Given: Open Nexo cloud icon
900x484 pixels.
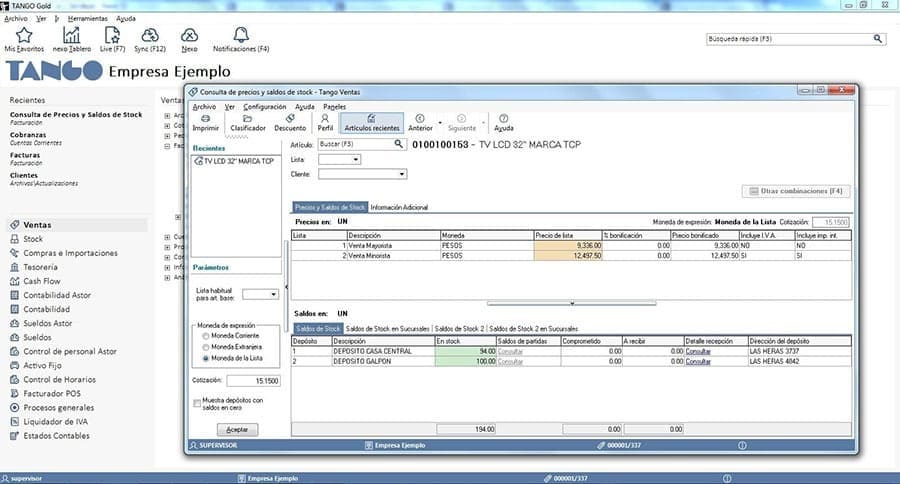Looking at the screenshot, I should click(x=189, y=36).
